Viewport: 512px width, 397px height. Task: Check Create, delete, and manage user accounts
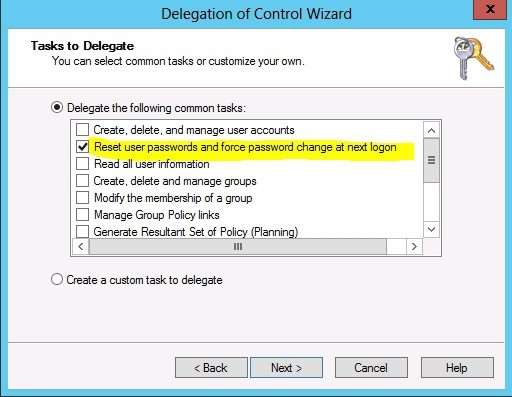[x=82, y=130]
